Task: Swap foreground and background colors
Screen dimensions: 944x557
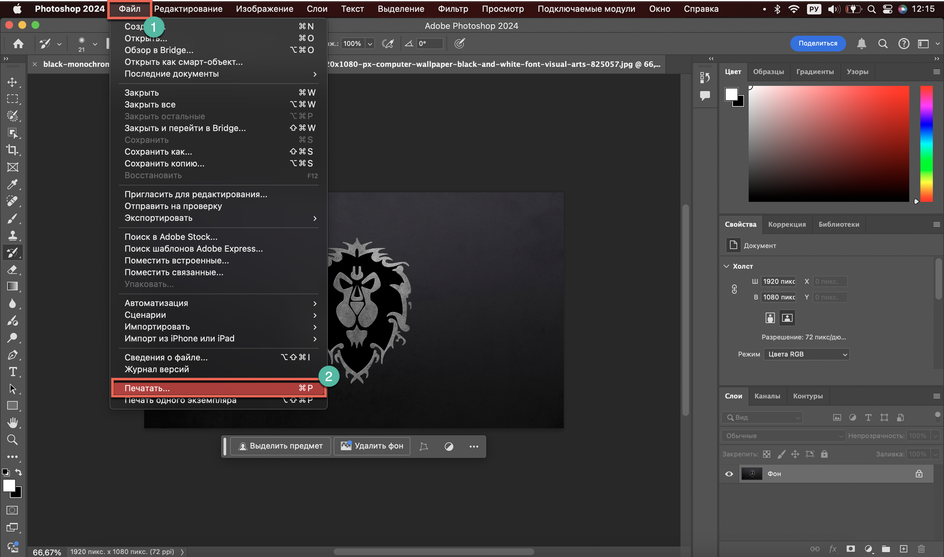Action: 19,473
